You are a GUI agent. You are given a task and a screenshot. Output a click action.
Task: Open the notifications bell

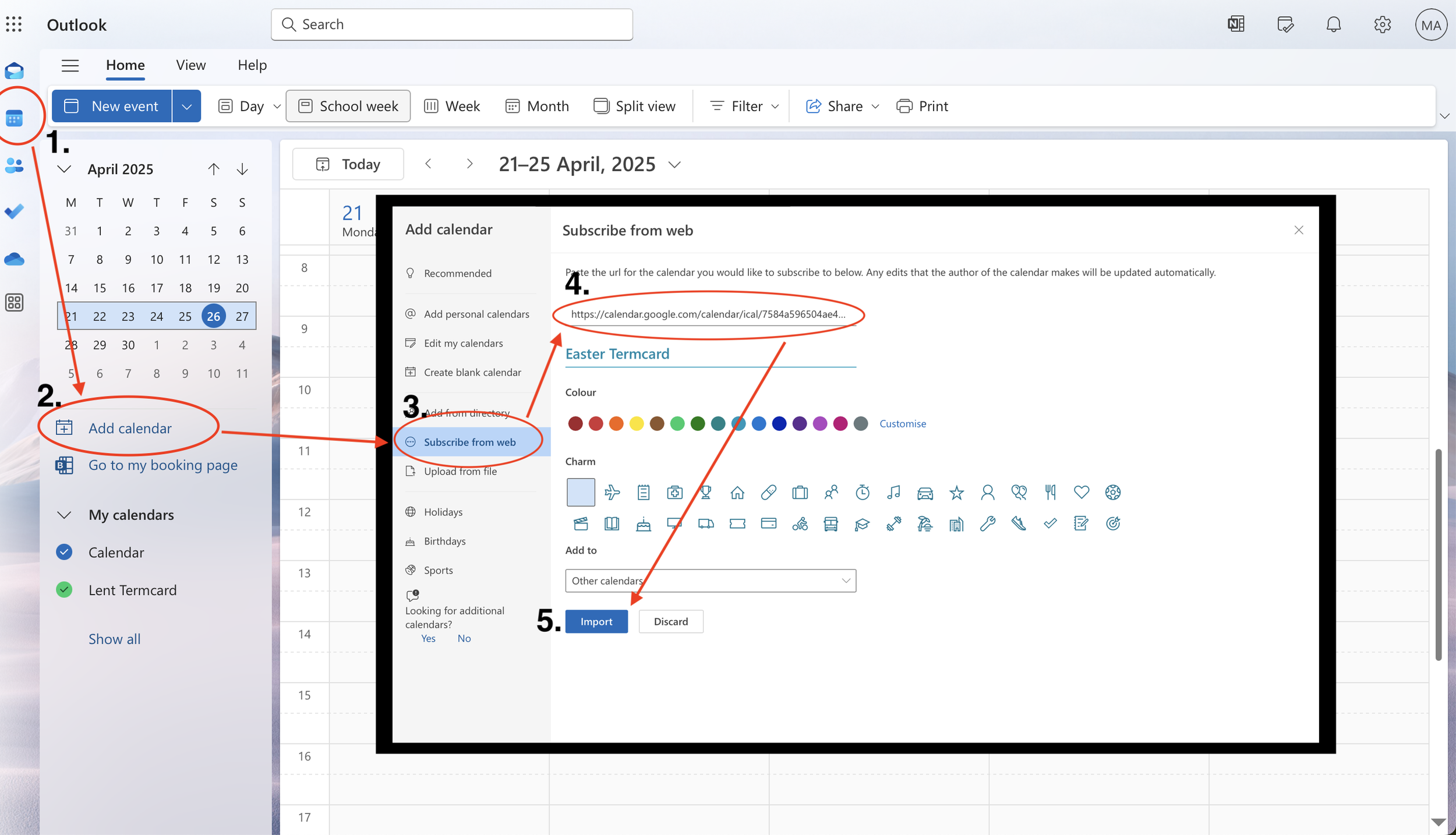click(x=1334, y=24)
